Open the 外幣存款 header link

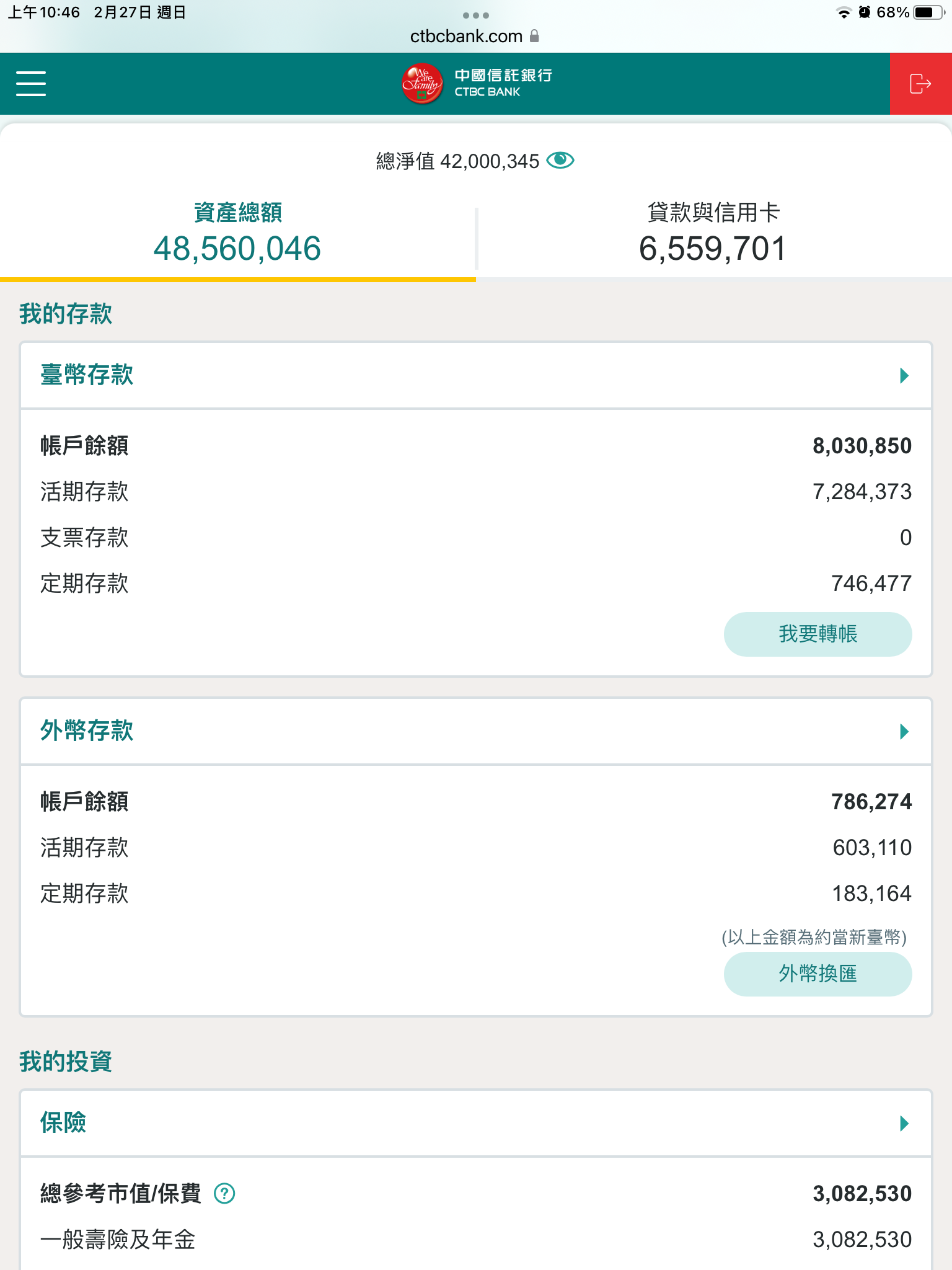87,731
